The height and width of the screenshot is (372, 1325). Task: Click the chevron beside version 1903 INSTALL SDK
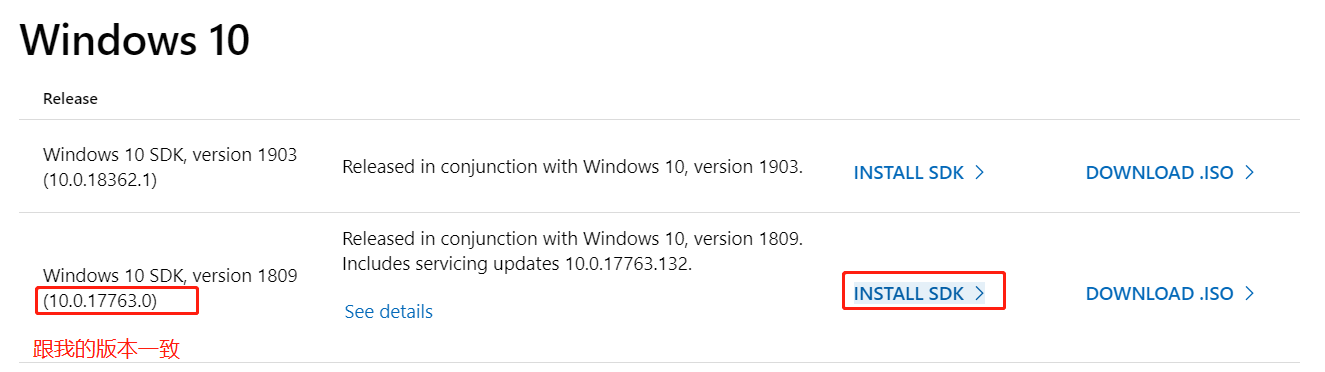[x=979, y=173]
